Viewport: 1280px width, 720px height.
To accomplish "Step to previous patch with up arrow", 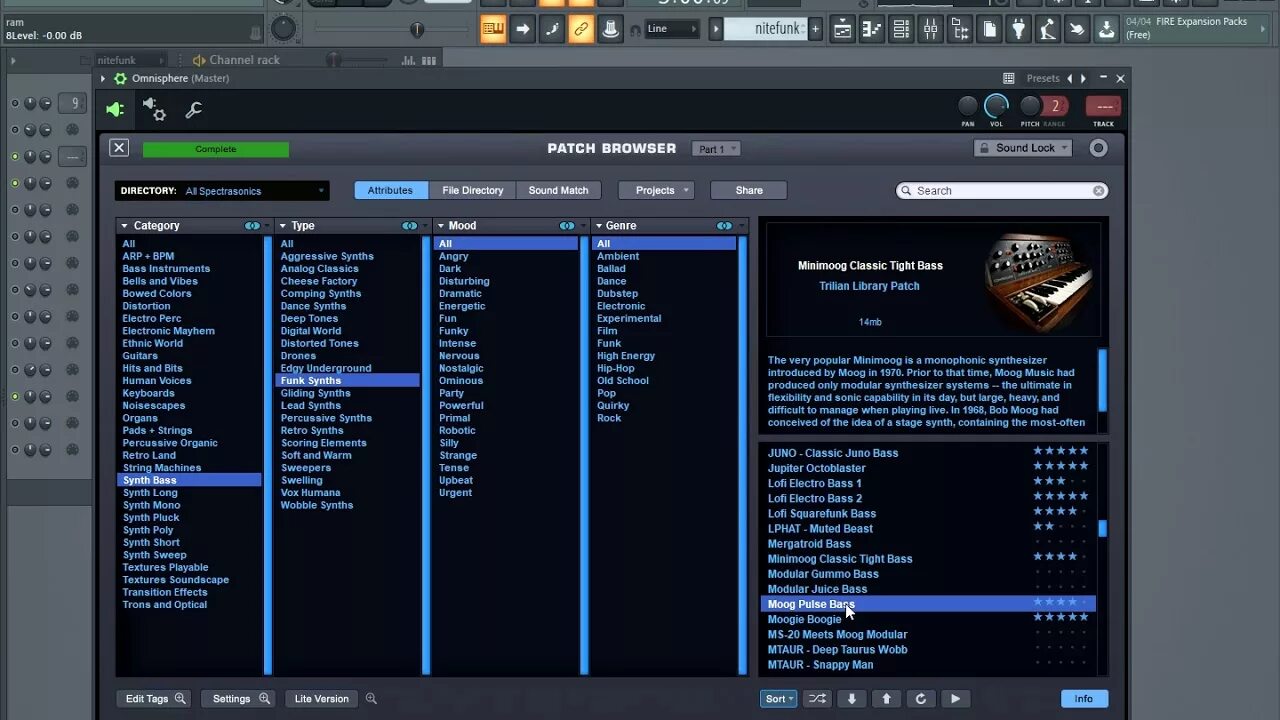I will coord(886,699).
